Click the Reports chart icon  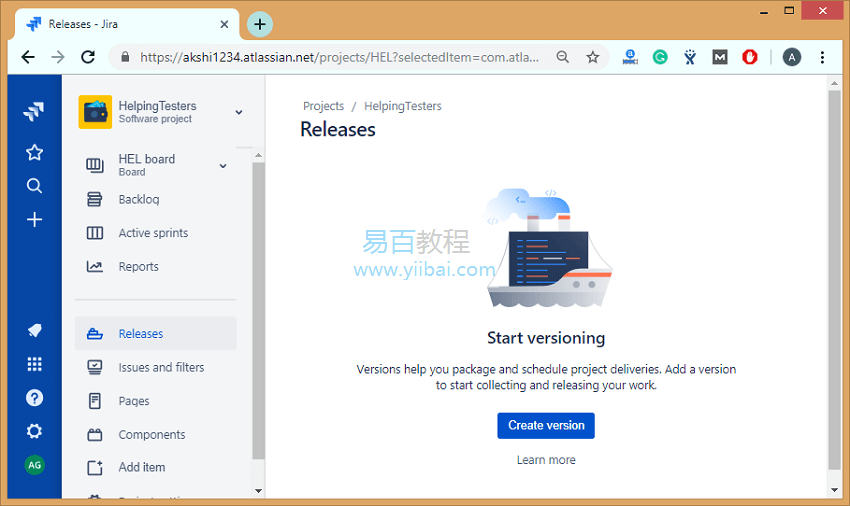tap(95, 266)
